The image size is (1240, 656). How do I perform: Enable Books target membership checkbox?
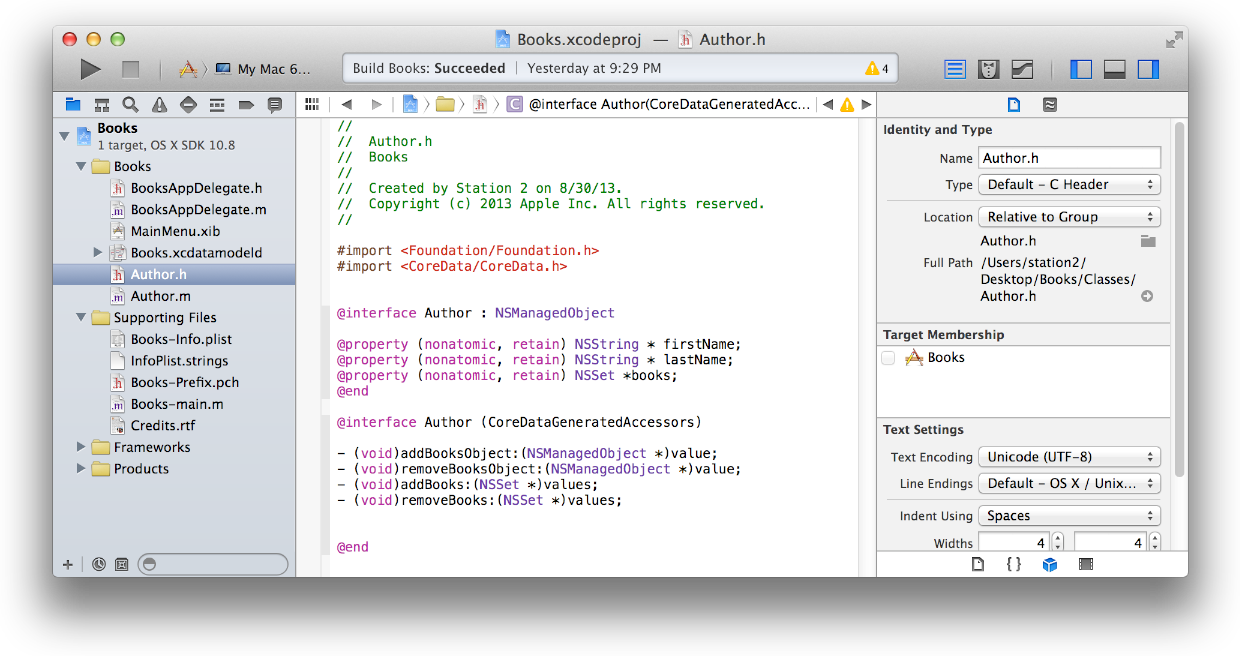(888, 358)
